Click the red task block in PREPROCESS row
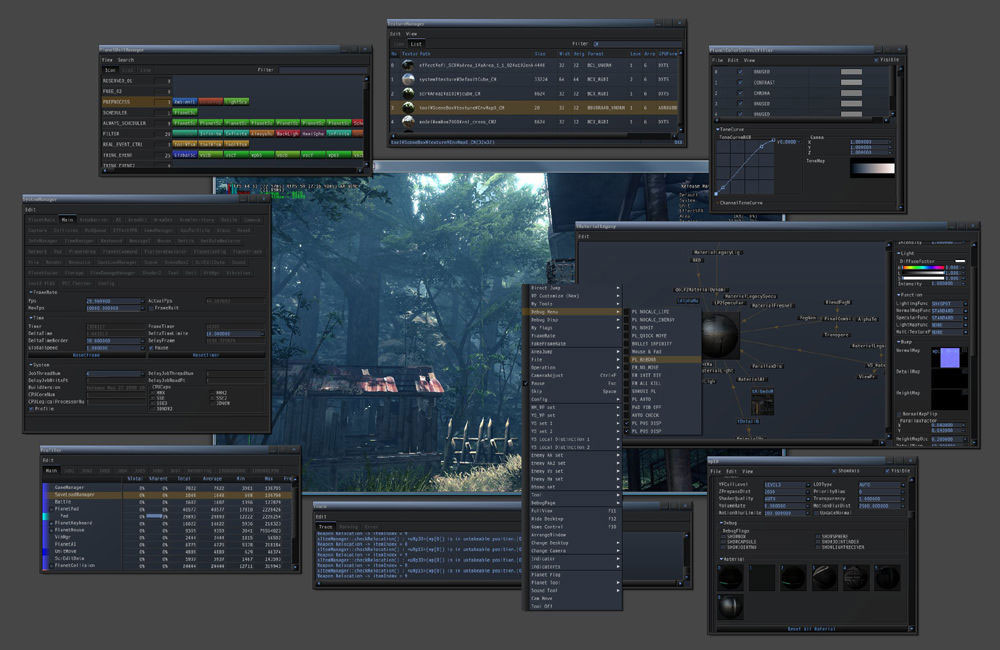 pos(212,101)
